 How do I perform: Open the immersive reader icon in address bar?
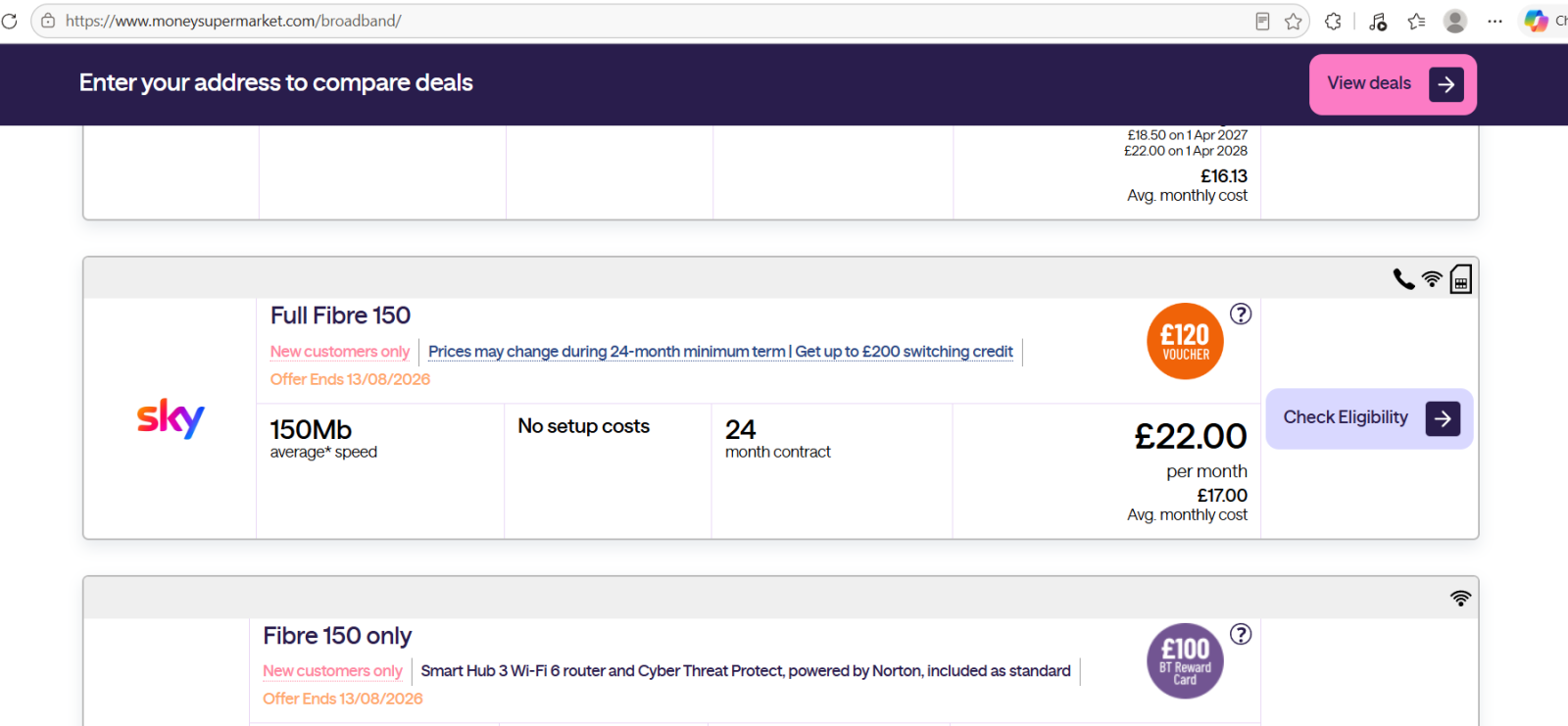[1262, 21]
